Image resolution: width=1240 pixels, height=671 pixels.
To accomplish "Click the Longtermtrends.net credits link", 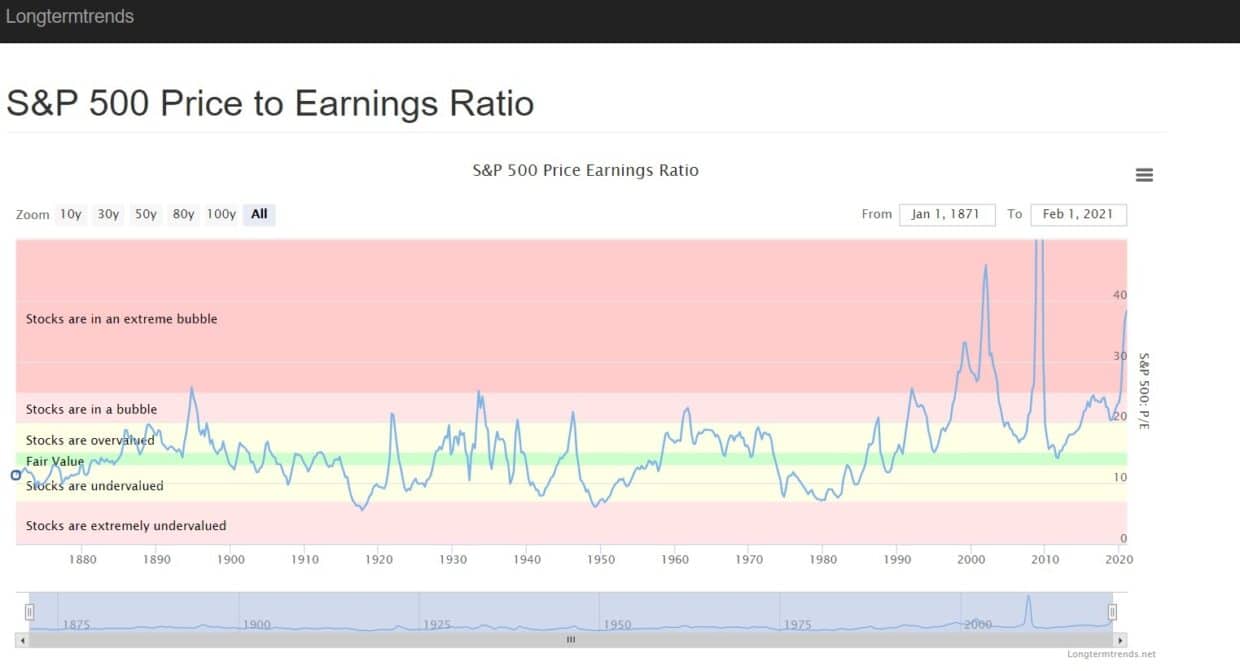I will 1111,655.
